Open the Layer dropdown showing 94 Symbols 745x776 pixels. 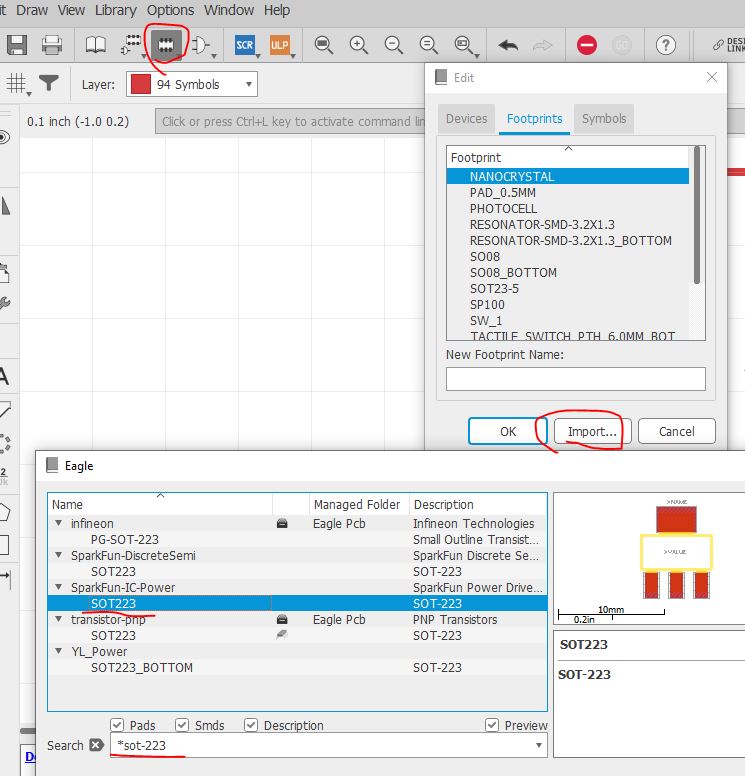coord(192,84)
